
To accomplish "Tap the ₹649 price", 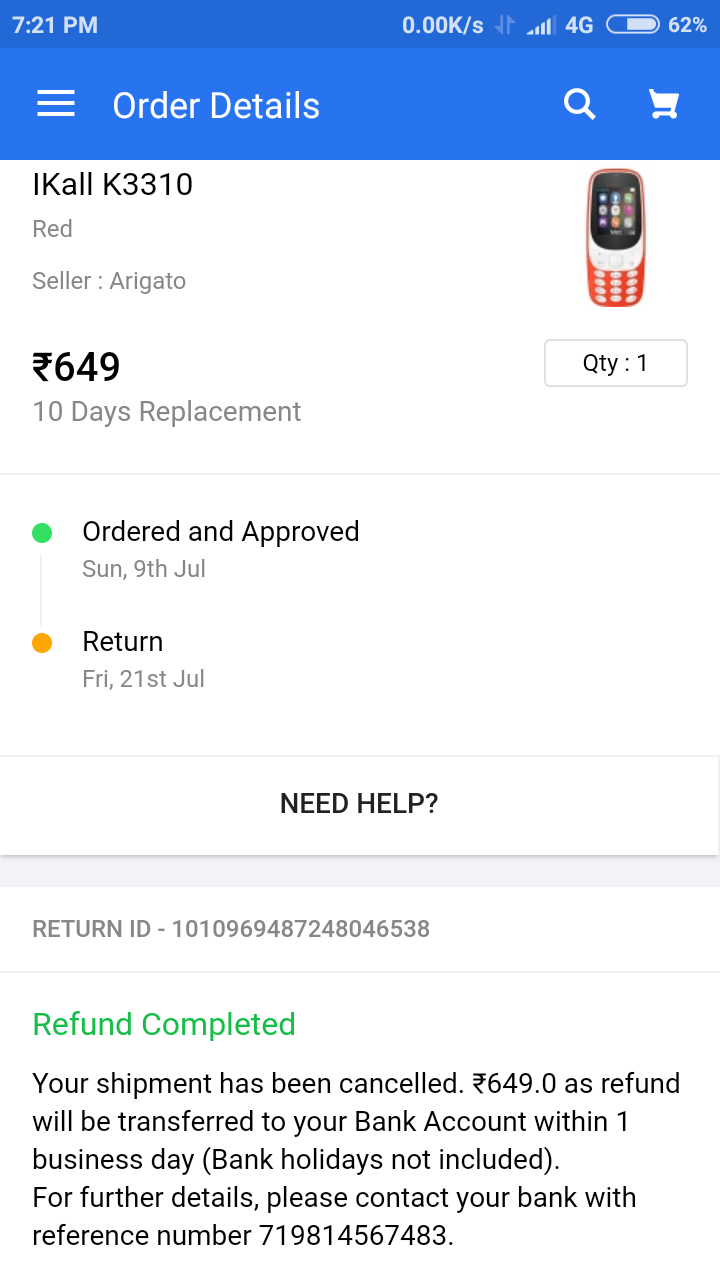I will (77, 367).
